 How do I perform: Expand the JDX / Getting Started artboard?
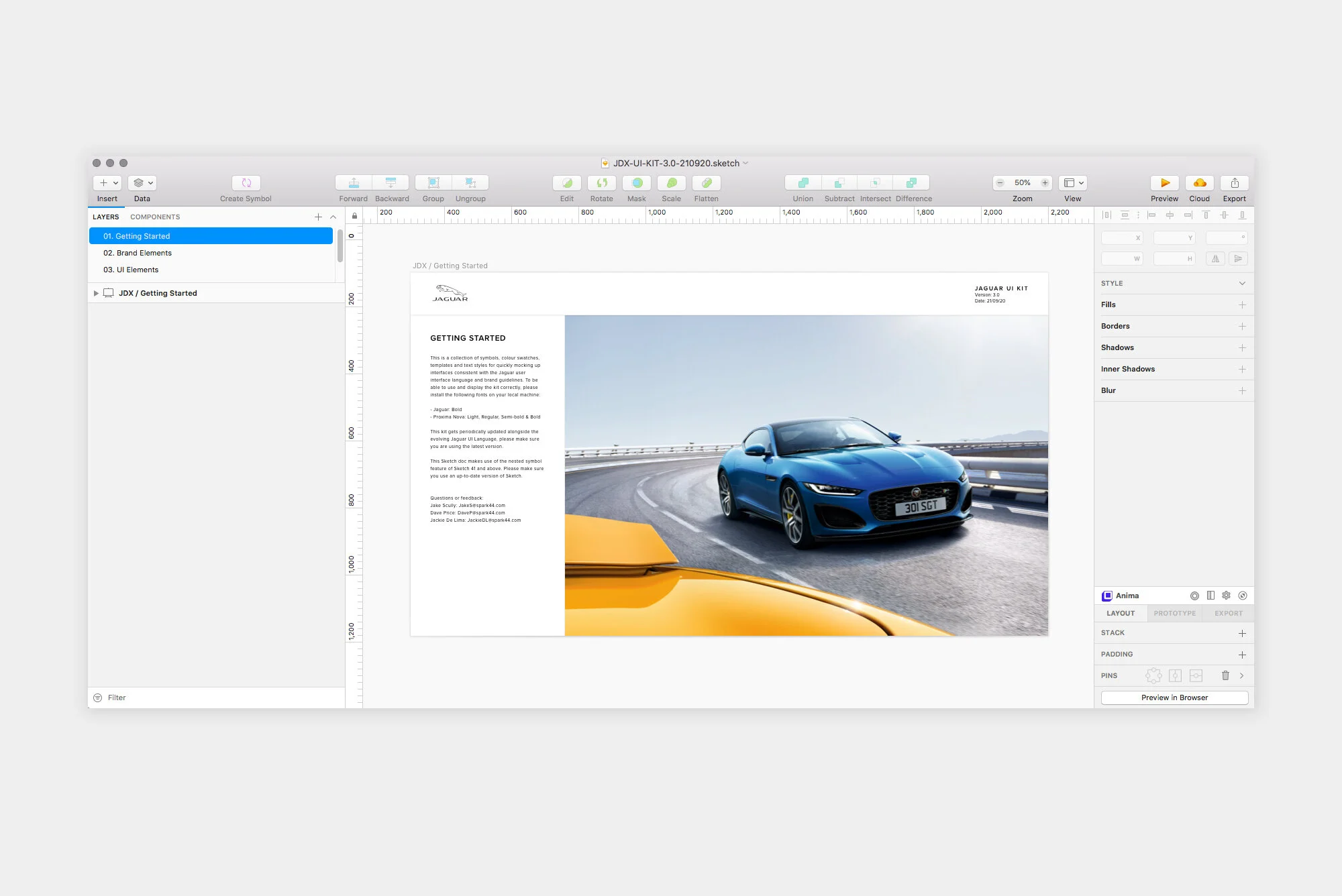coord(96,293)
